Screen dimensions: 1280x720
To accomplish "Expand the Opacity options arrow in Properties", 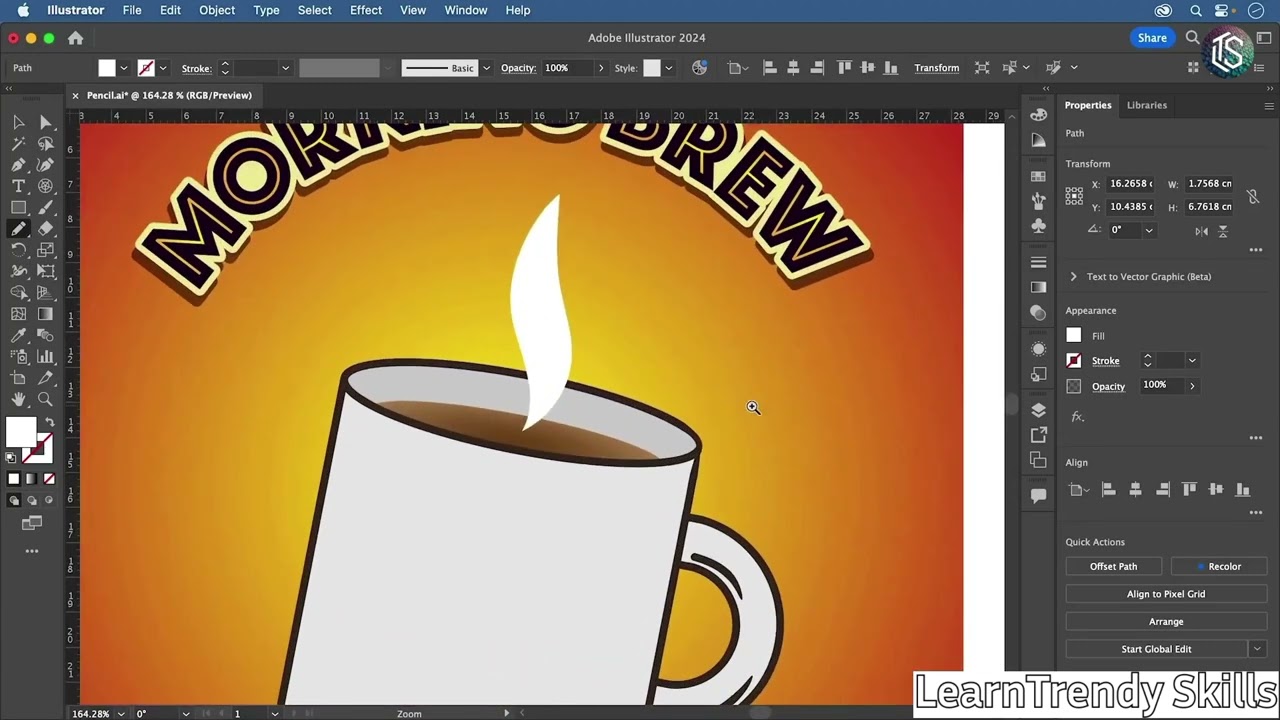I will coord(1192,386).
